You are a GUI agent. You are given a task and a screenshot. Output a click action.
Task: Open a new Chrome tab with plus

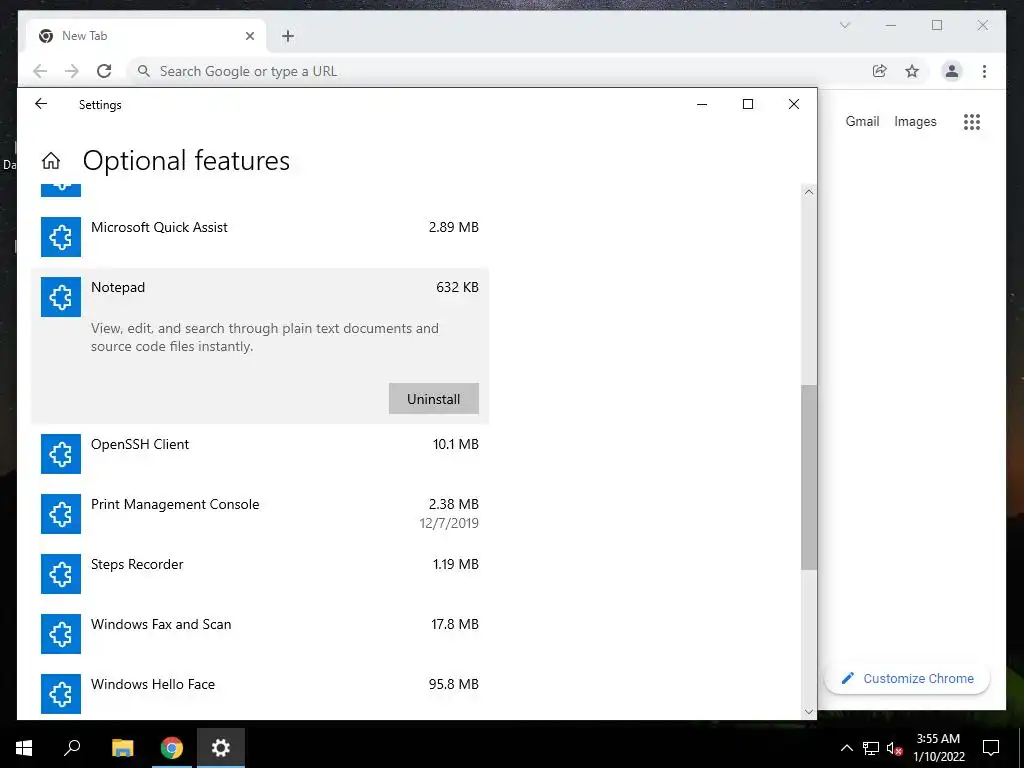coord(288,36)
